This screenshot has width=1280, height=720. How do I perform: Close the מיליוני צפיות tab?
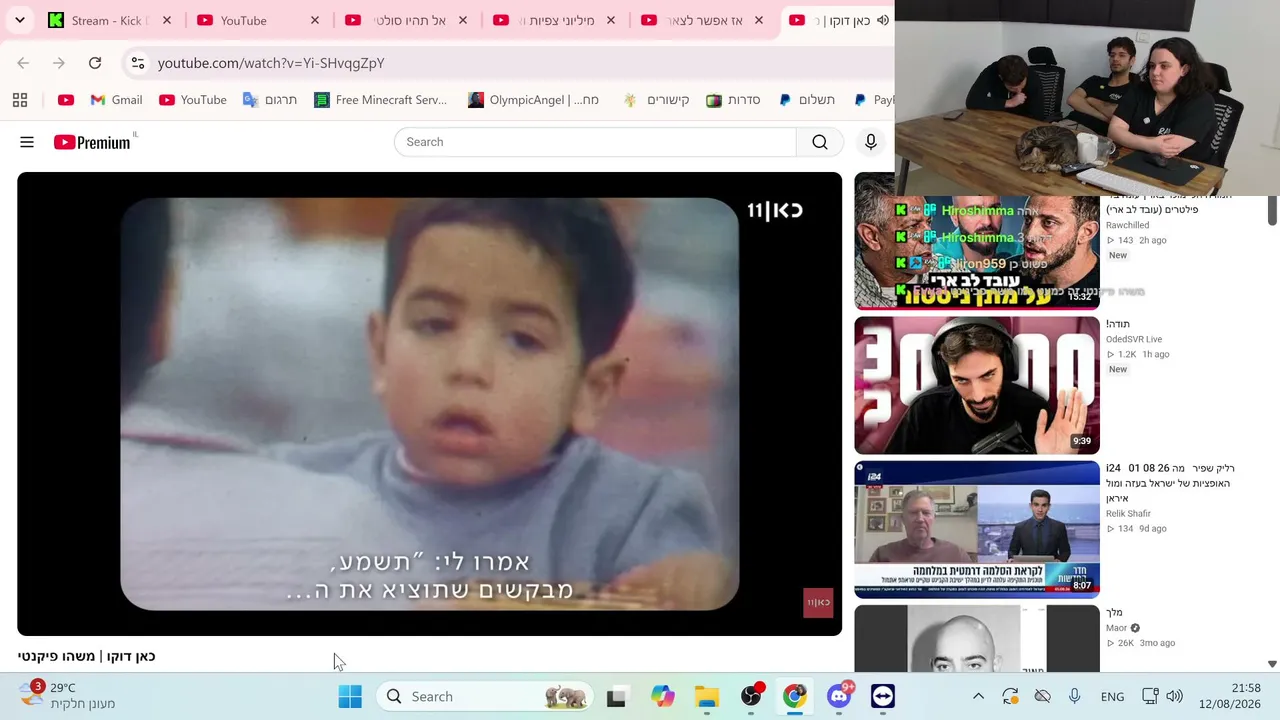[611, 20]
